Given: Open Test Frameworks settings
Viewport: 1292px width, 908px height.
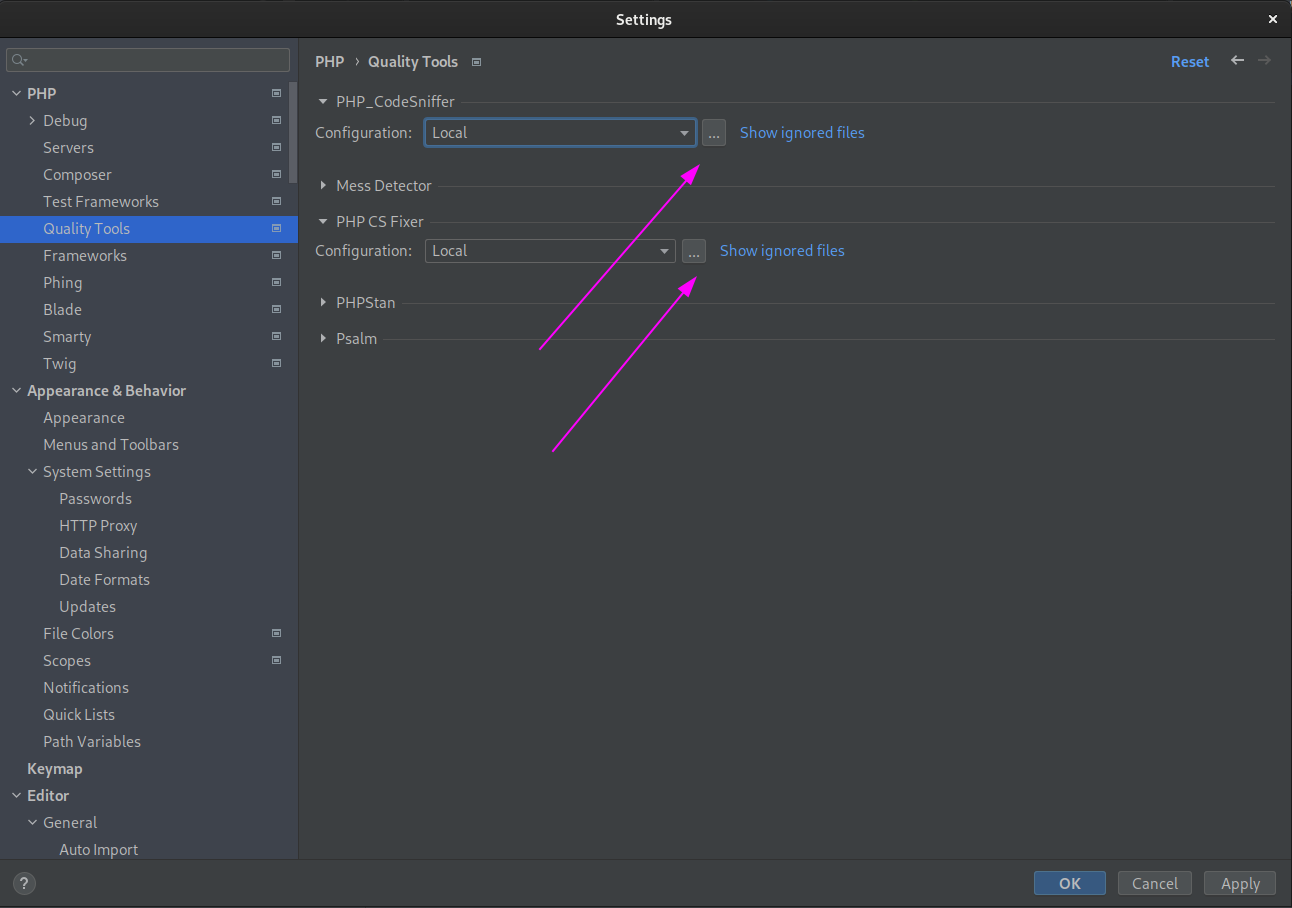Looking at the screenshot, I should [101, 201].
